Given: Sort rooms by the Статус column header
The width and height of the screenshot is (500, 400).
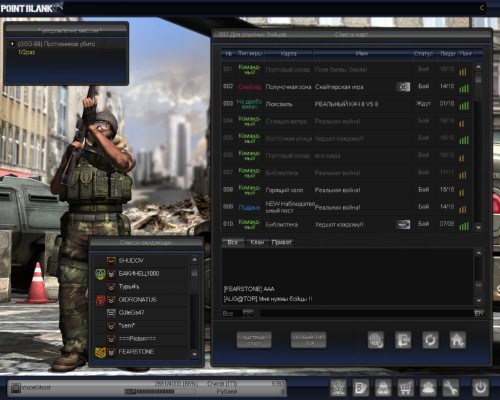Looking at the screenshot, I should 423,53.
